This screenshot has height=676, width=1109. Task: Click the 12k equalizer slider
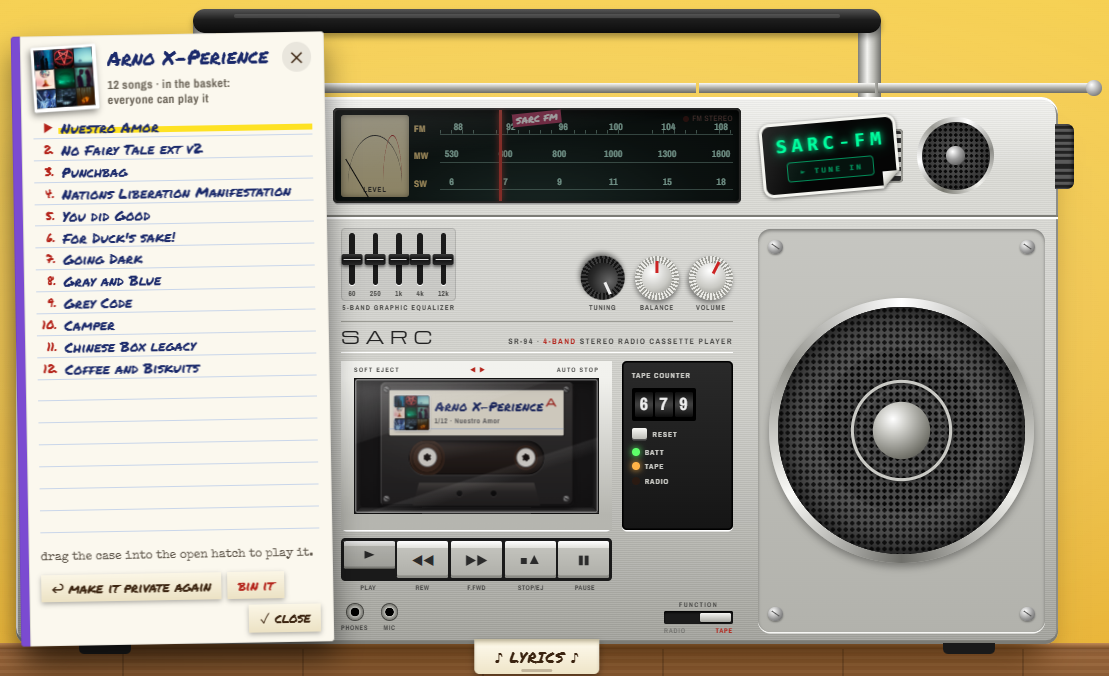[443, 259]
